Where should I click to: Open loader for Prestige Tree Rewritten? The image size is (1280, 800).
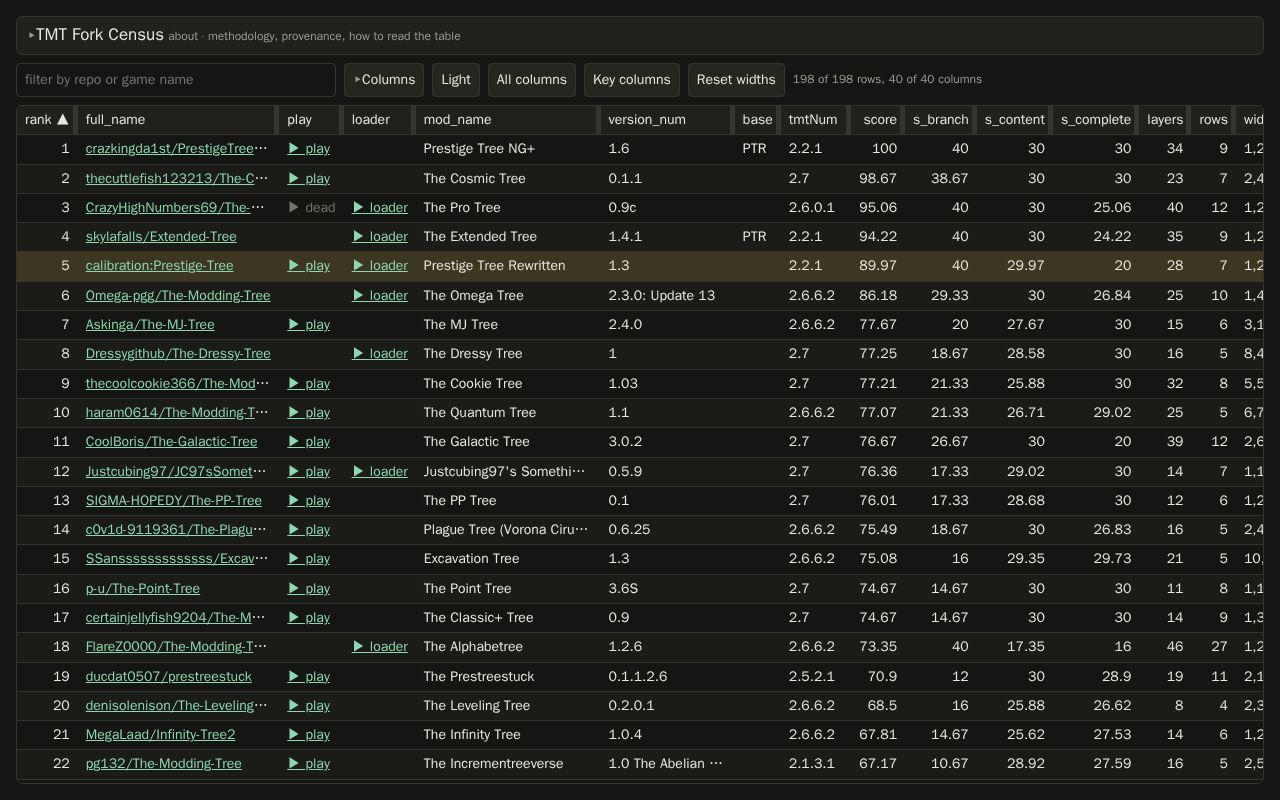[x=380, y=265]
